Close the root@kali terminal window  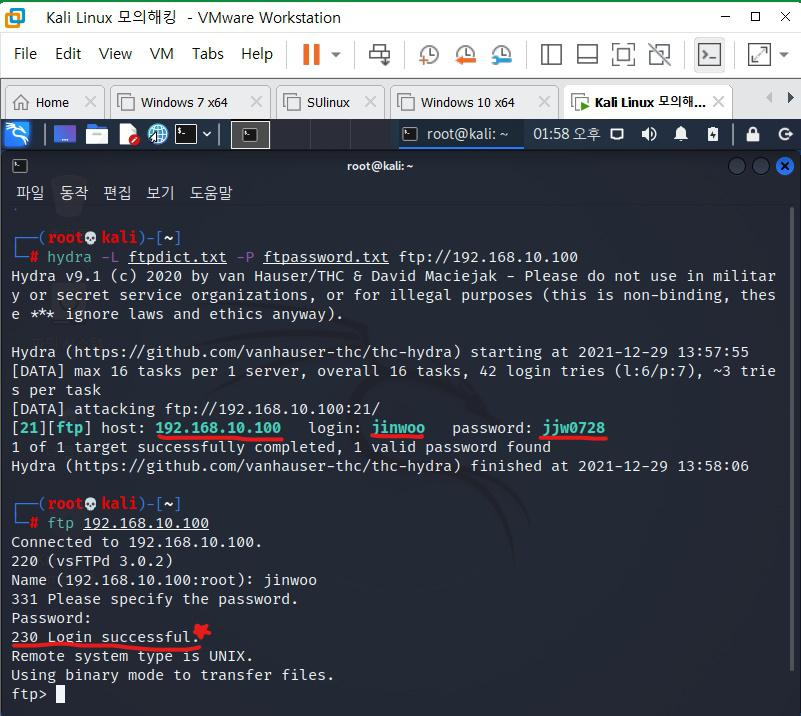(785, 166)
